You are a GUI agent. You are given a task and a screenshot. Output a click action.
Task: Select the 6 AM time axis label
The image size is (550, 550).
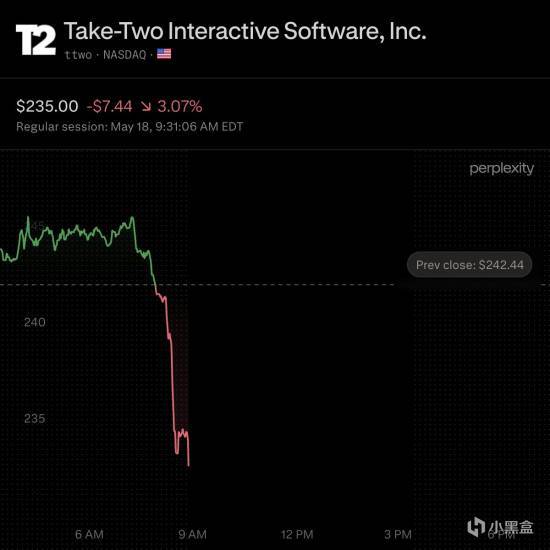click(89, 535)
